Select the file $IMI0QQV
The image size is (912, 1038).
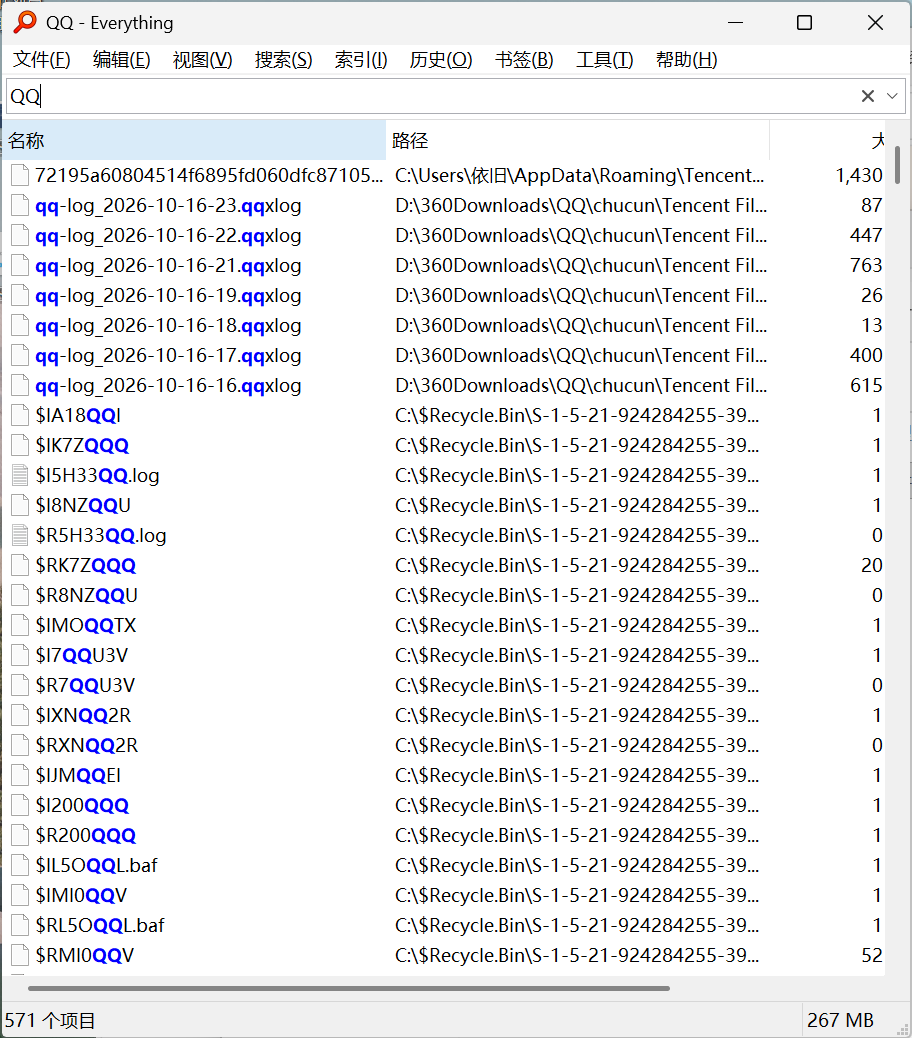pos(81,895)
